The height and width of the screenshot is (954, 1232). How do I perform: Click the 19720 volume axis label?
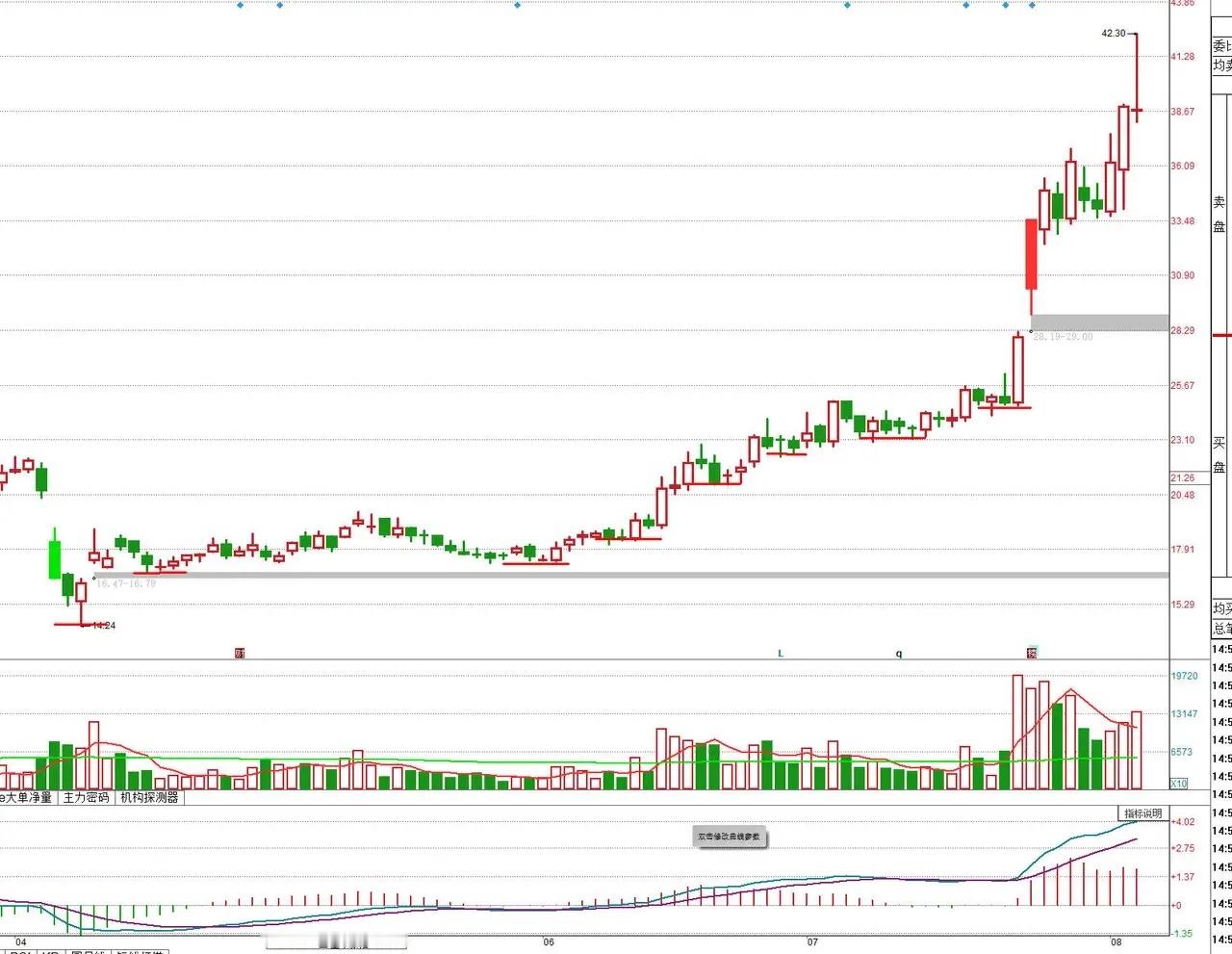tap(1185, 676)
